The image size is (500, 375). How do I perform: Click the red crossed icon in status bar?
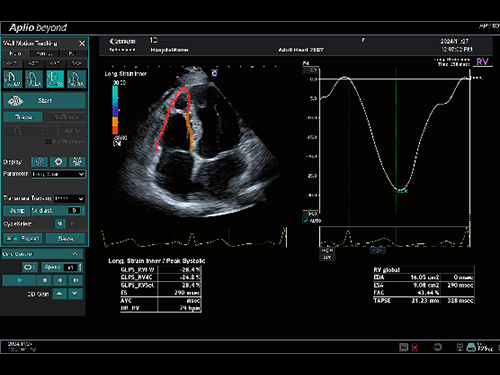coord(415,347)
